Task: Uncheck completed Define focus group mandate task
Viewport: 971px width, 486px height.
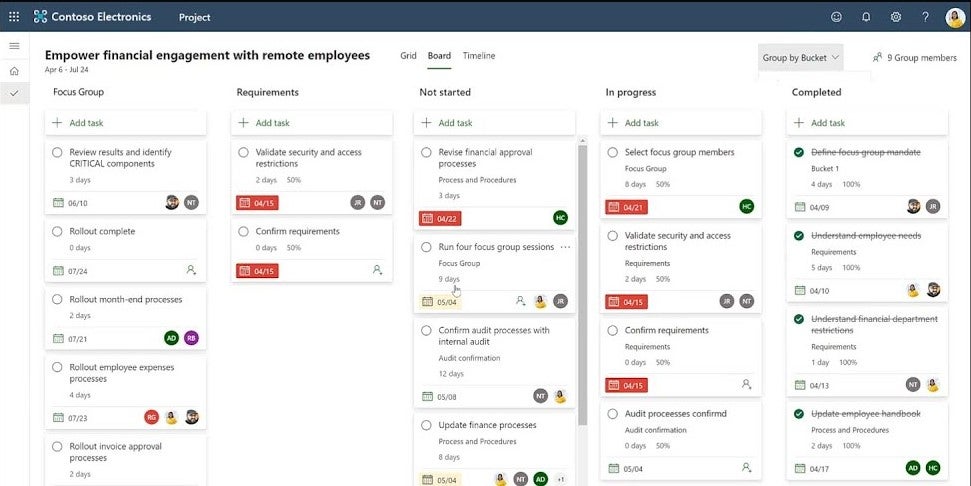Action: click(x=799, y=153)
